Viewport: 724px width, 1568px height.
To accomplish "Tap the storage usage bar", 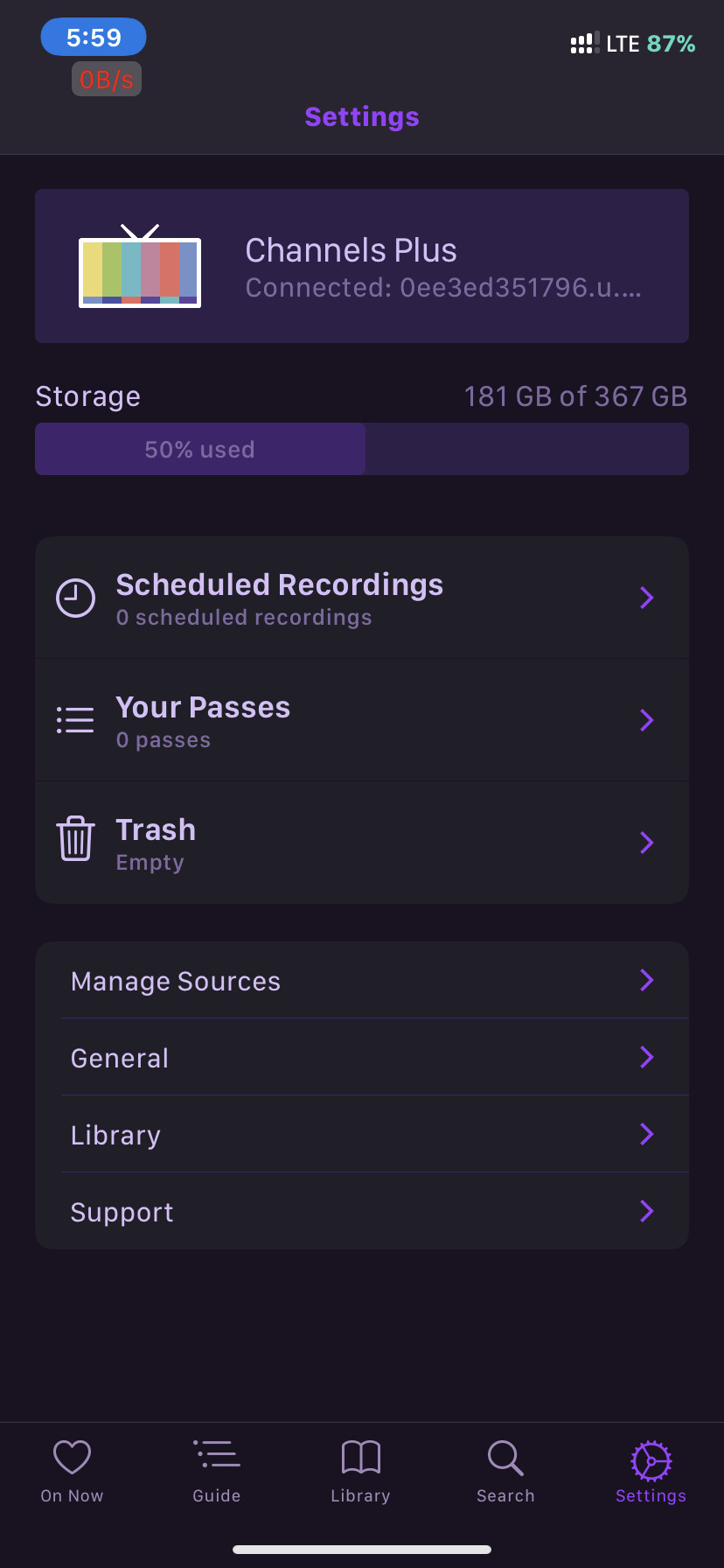I will point(362,450).
